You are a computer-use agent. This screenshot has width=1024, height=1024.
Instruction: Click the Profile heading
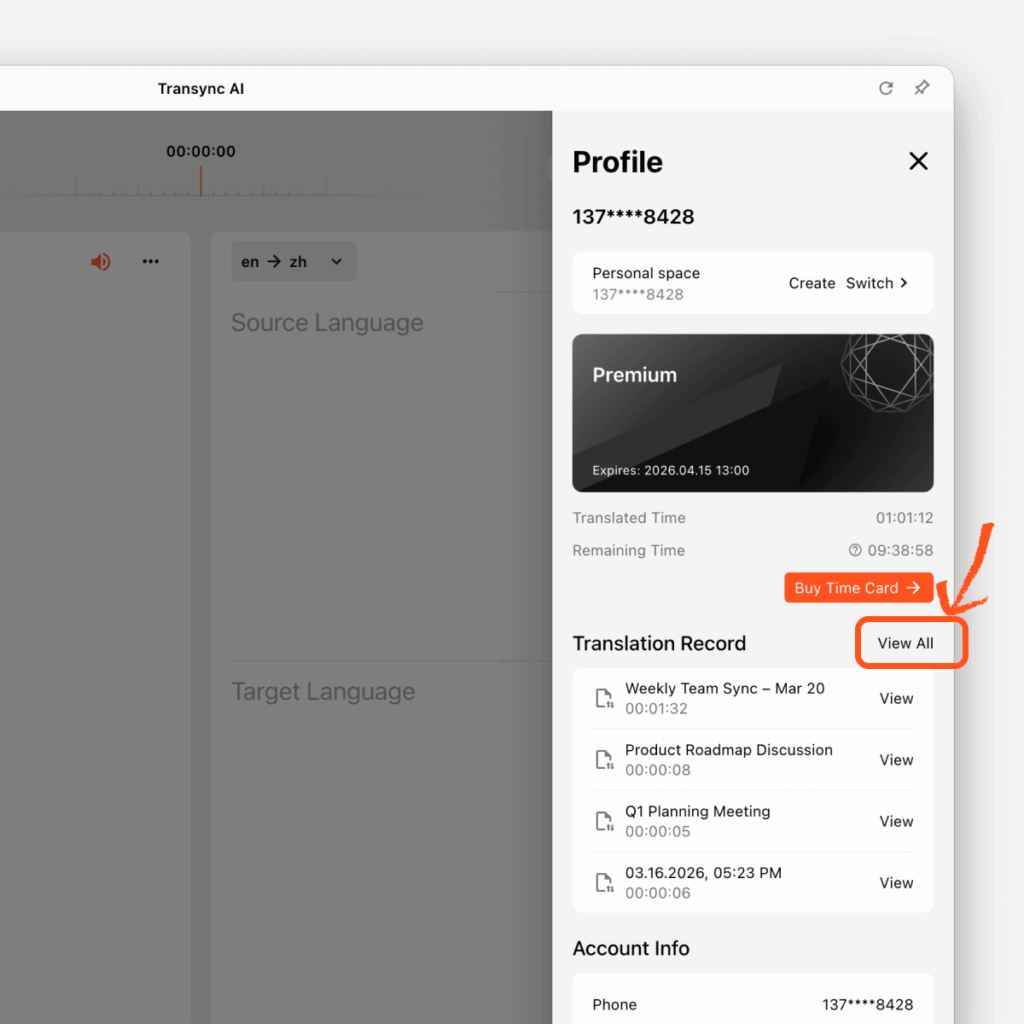click(617, 162)
